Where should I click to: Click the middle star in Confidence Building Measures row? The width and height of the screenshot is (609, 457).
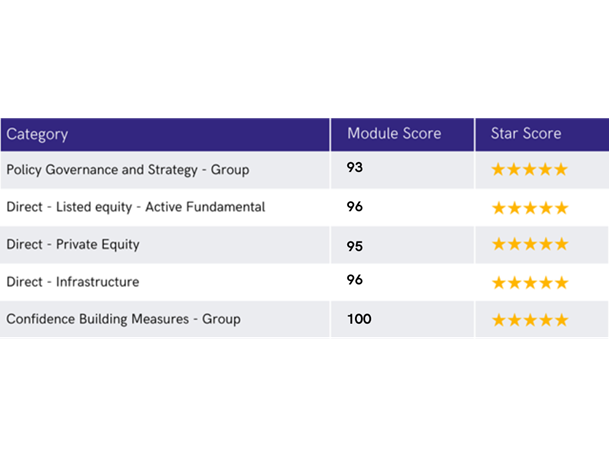click(x=529, y=320)
